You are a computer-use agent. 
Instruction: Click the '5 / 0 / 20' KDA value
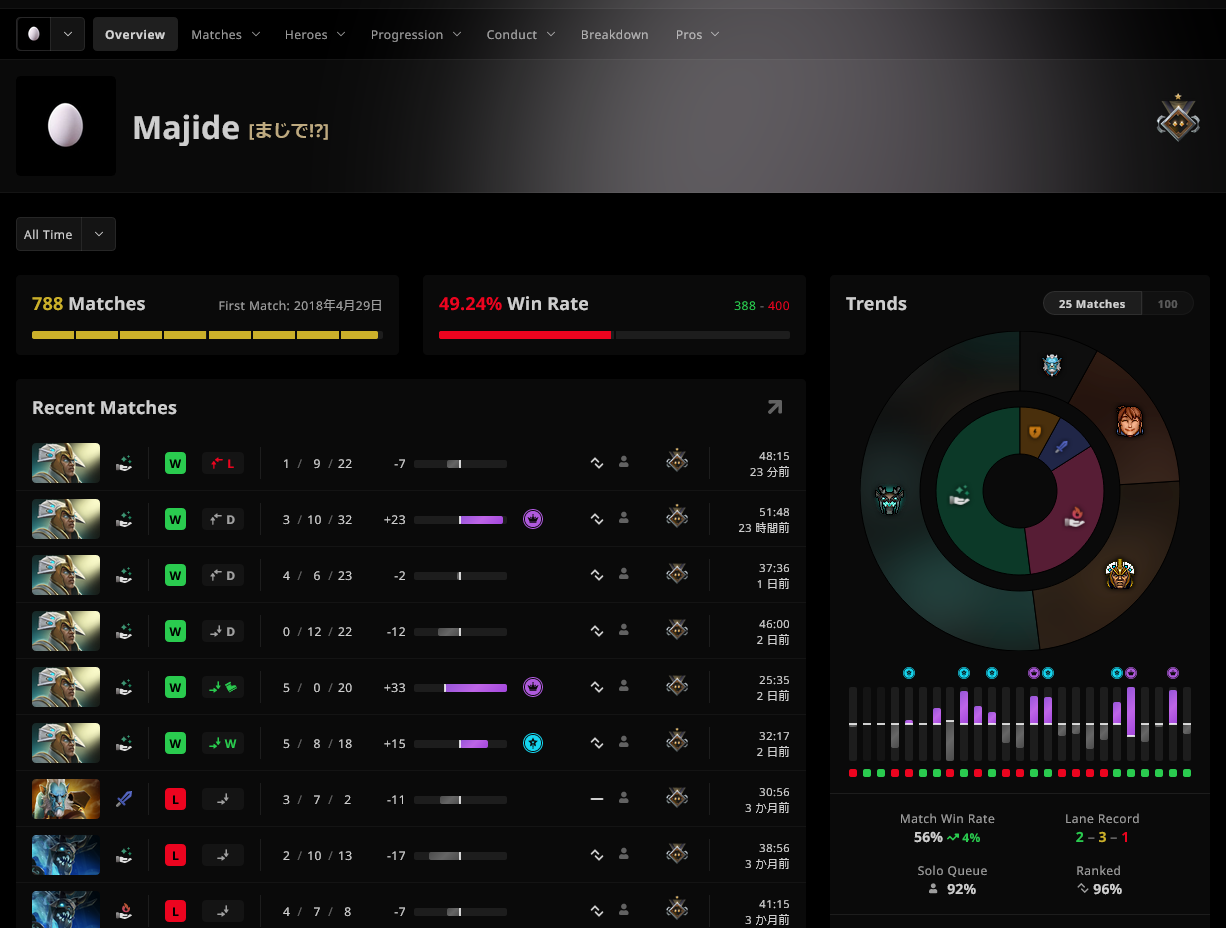[317, 687]
